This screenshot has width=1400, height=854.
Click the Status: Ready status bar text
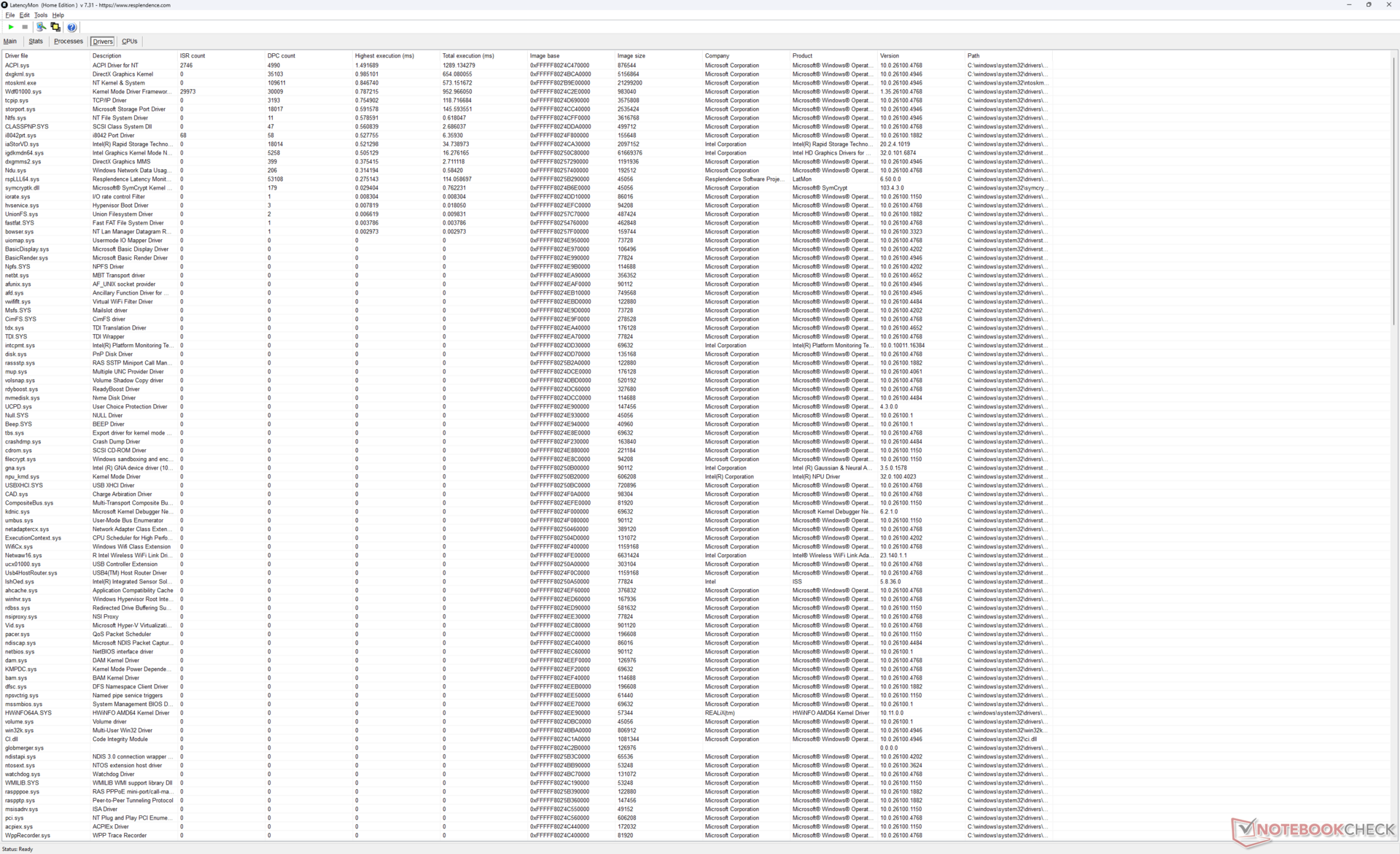[17, 849]
